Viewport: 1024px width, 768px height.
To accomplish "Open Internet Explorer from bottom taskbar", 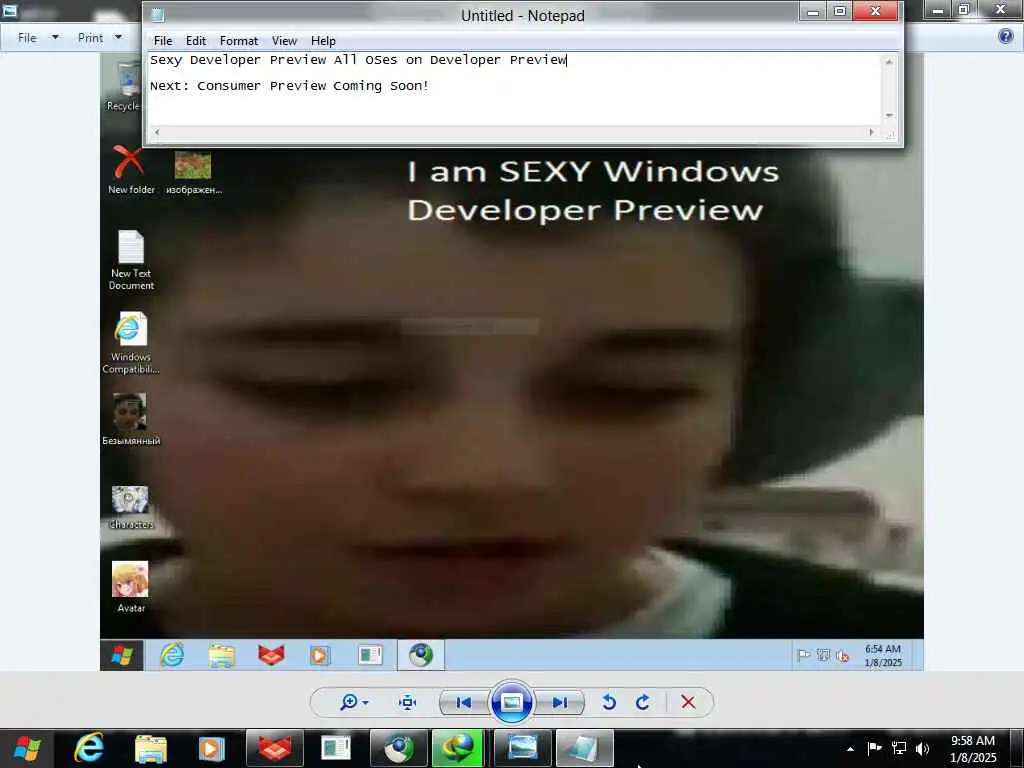I will 88,748.
